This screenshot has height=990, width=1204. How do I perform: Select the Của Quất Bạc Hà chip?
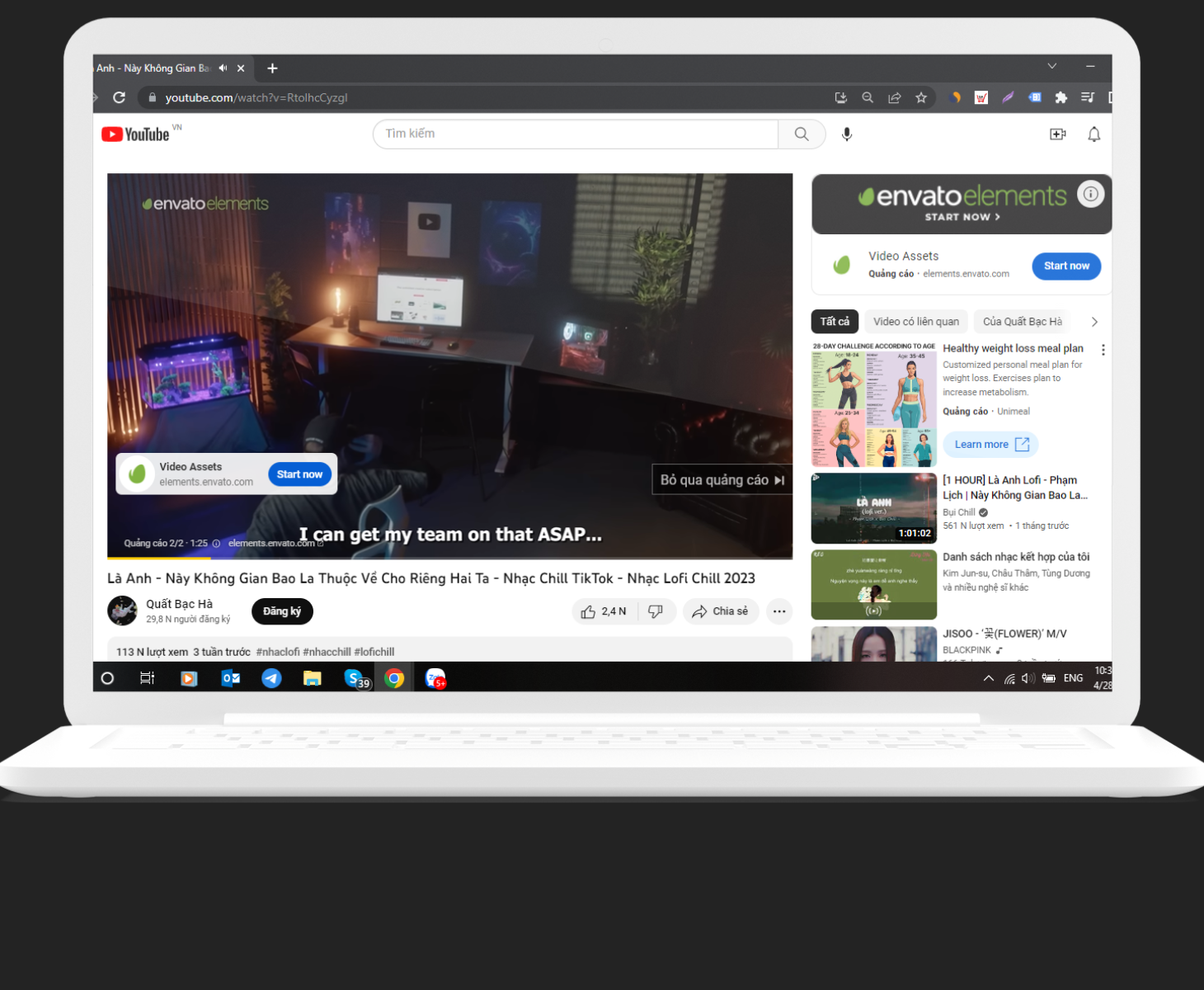pyautogui.click(x=1022, y=322)
